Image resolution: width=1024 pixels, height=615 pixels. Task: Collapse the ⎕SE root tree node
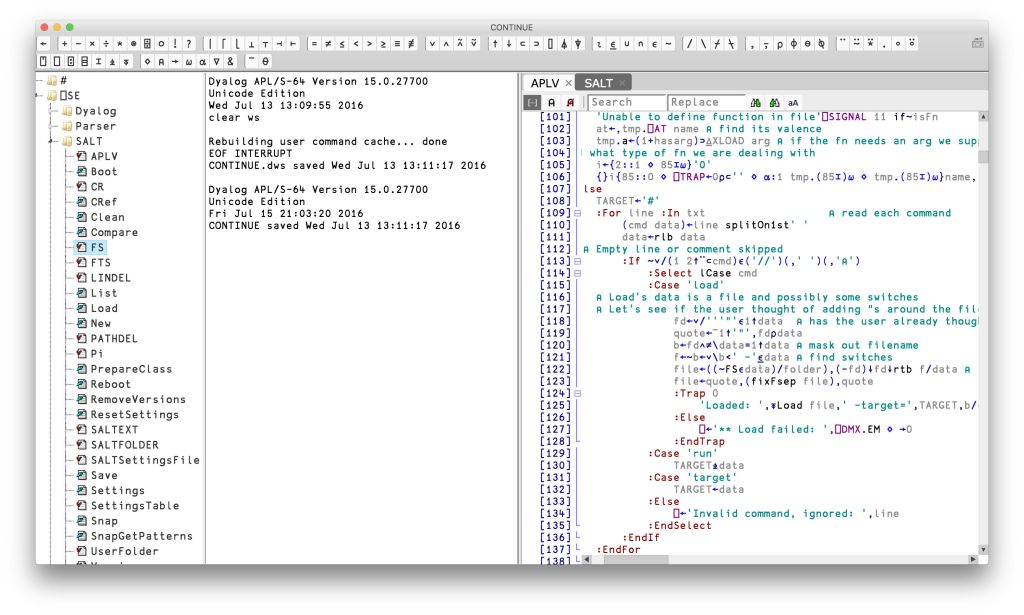(39, 95)
